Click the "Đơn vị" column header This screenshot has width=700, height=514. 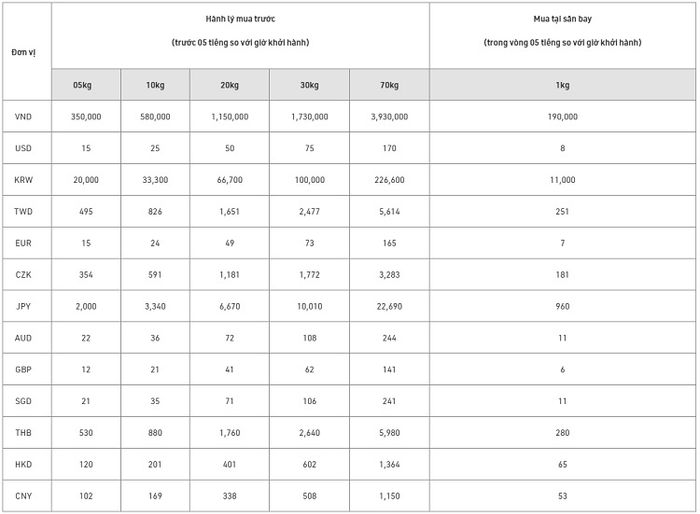[24, 49]
